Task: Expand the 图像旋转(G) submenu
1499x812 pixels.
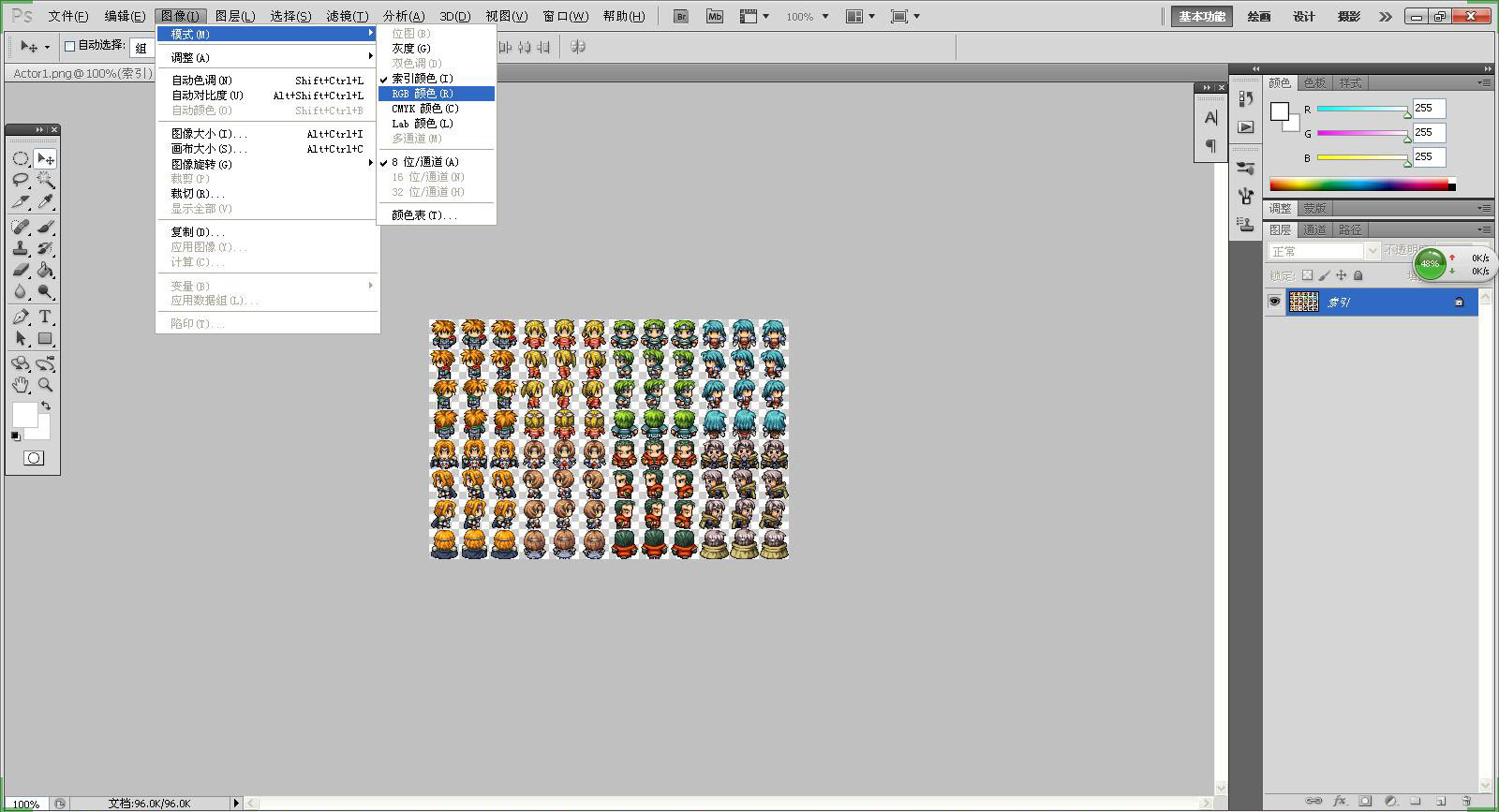Action: point(268,164)
